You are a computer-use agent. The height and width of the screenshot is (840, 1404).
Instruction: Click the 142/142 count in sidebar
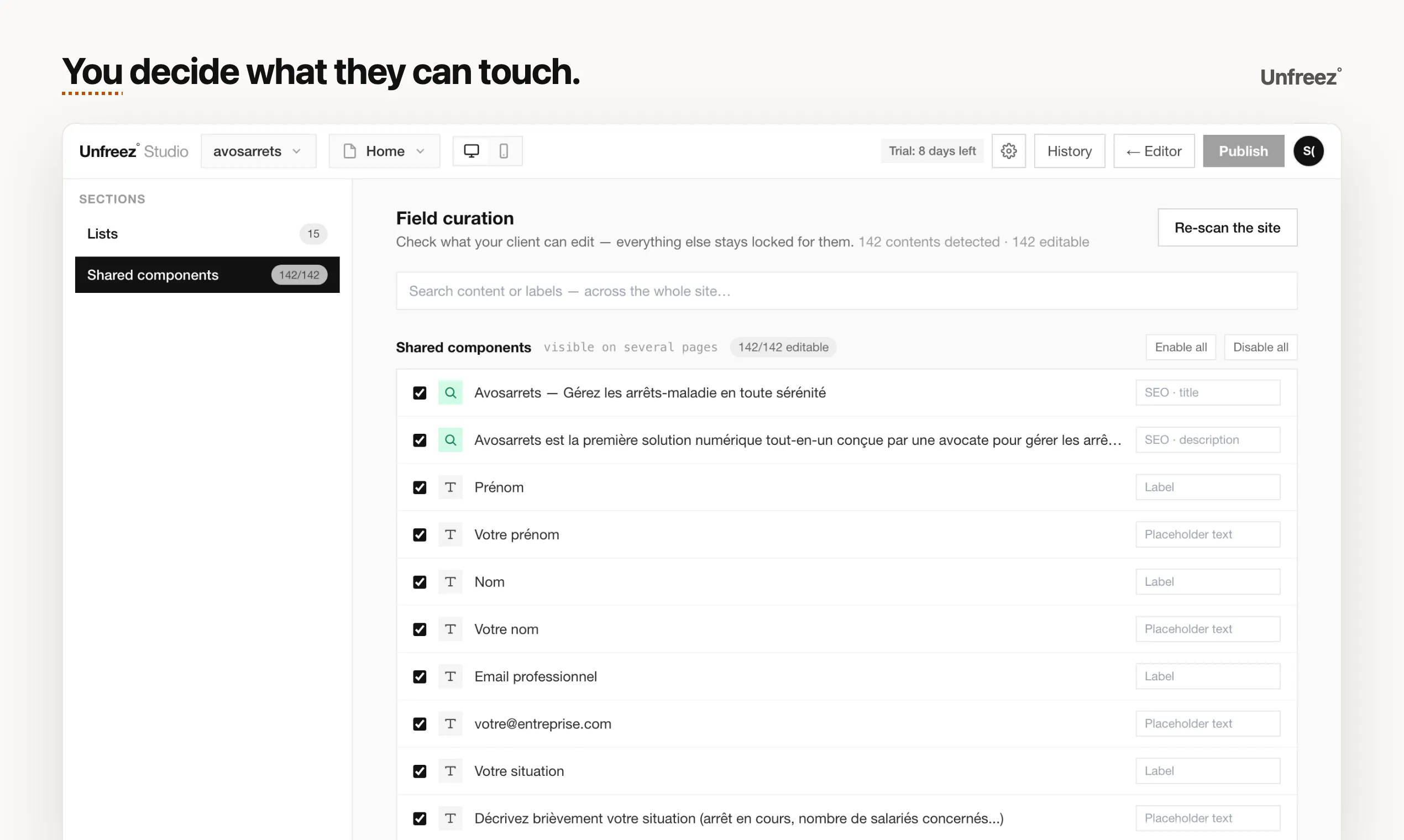[x=299, y=275]
